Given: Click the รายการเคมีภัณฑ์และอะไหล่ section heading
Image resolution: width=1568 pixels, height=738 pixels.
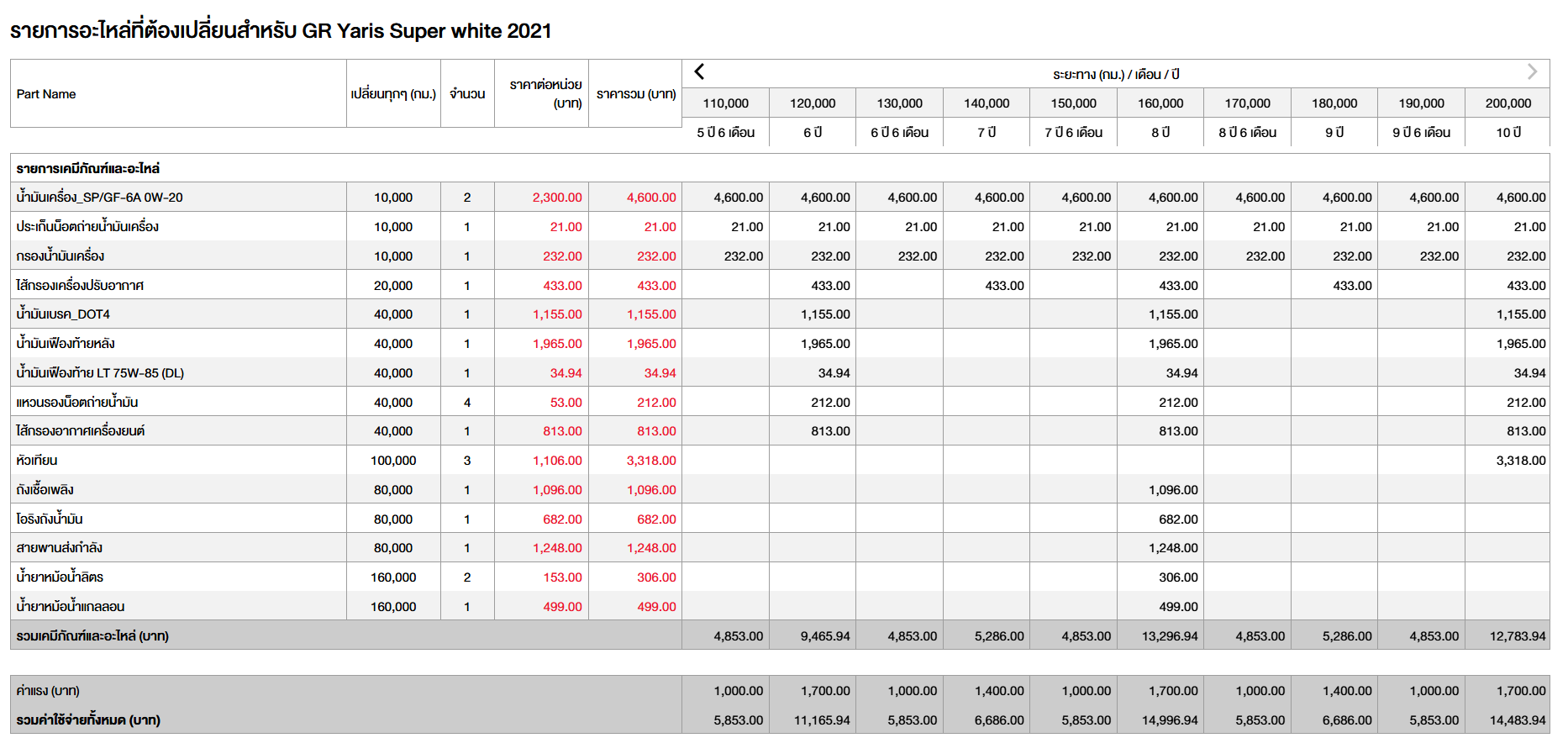Looking at the screenshot, I should (x=87, y=168).
